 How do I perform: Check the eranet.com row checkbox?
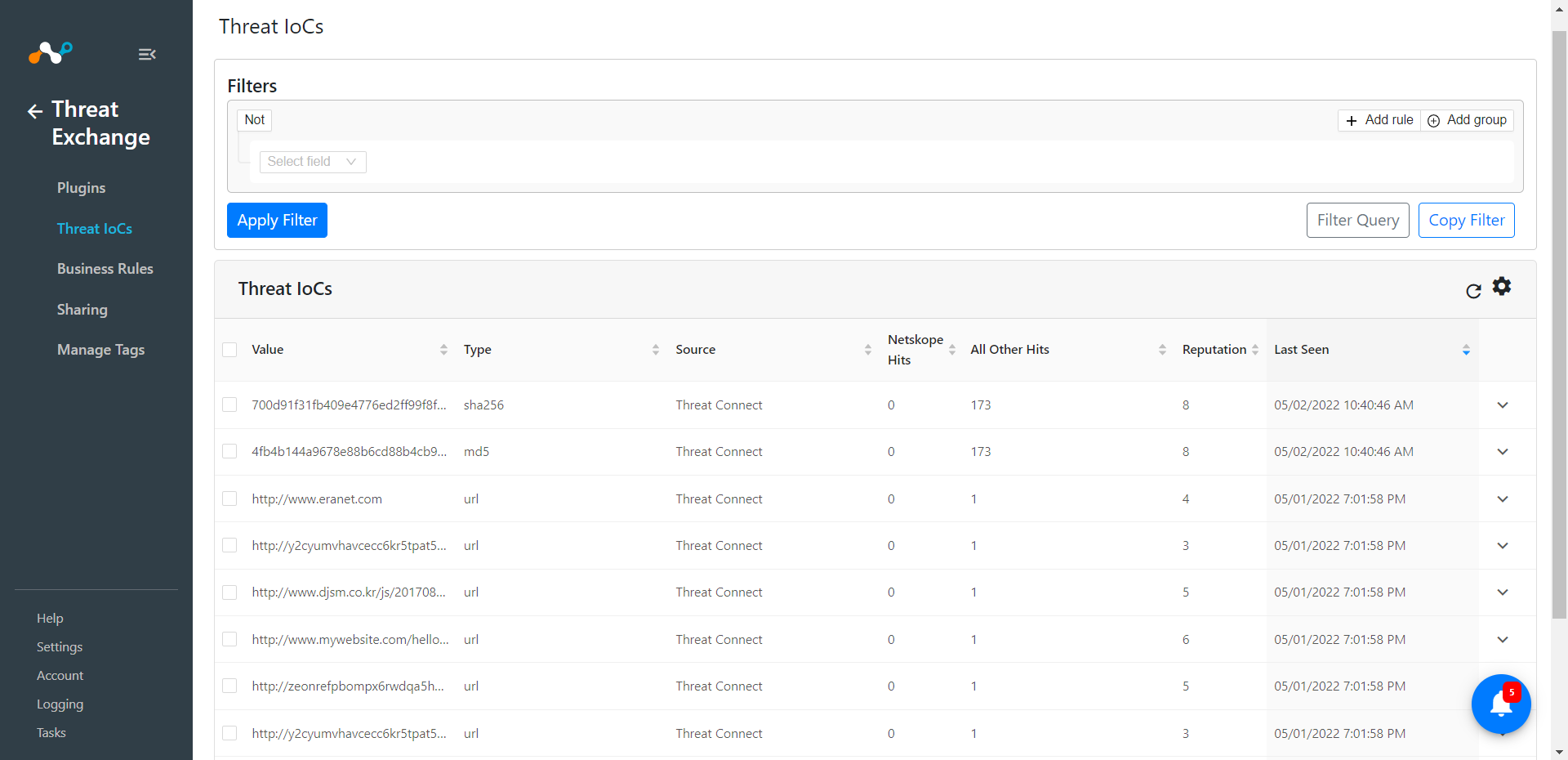229,498
